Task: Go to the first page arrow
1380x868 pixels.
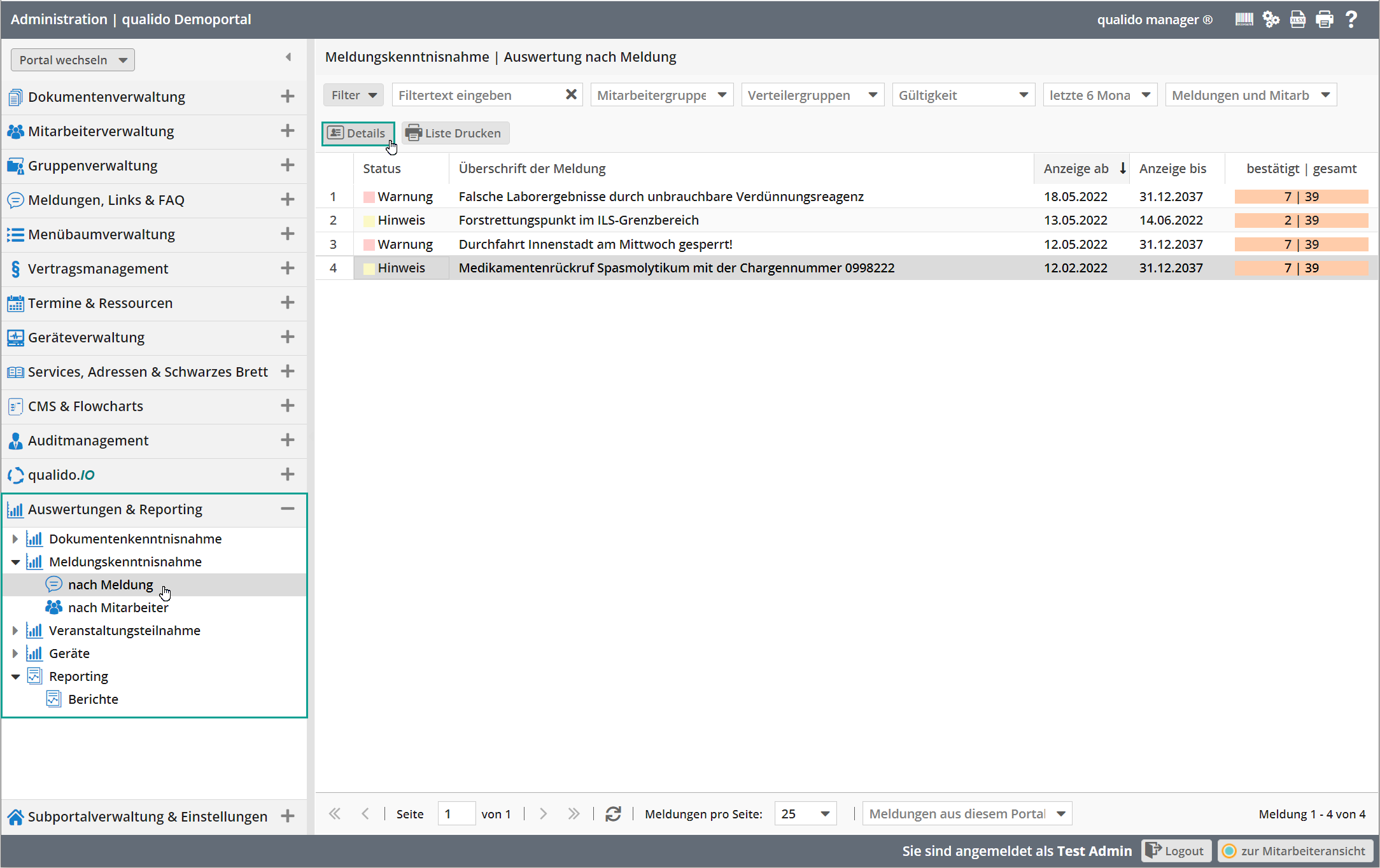Action: point(335,814)
